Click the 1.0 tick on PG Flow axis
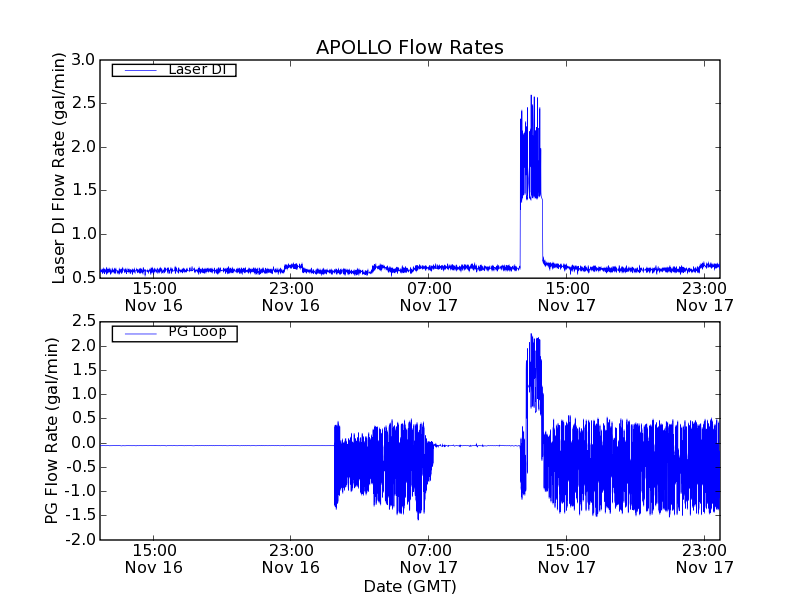 (83, 394)
